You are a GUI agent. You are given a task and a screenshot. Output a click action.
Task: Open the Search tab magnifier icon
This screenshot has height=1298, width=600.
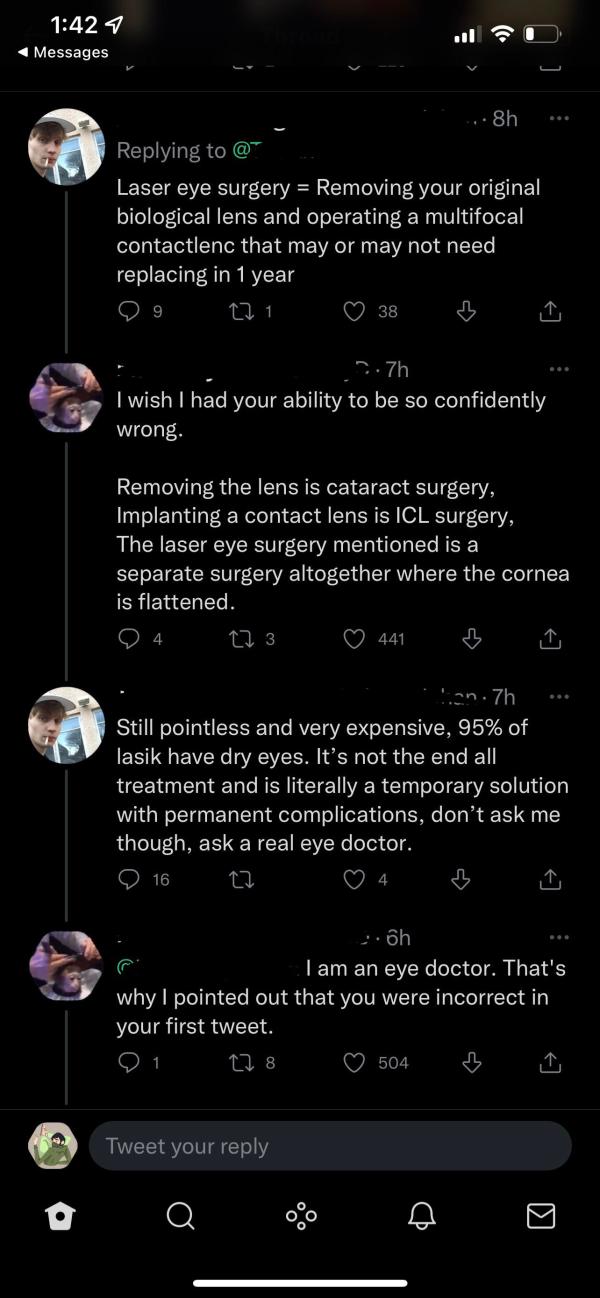pyautogui.click(x=180, y=1215)
